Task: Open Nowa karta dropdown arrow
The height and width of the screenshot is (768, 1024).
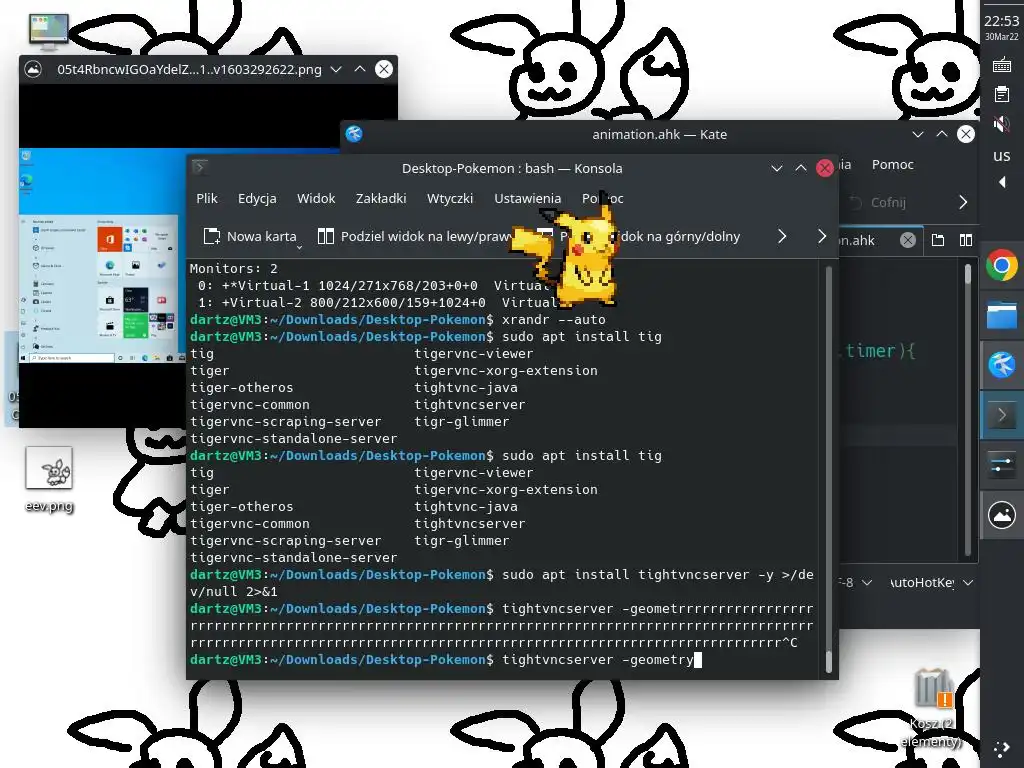Action: pos(299,247)
